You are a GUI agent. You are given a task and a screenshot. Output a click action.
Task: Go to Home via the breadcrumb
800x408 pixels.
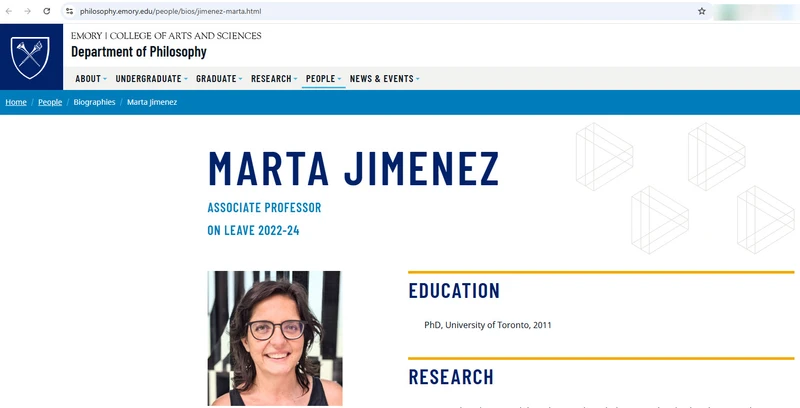(x=16, y=102)
